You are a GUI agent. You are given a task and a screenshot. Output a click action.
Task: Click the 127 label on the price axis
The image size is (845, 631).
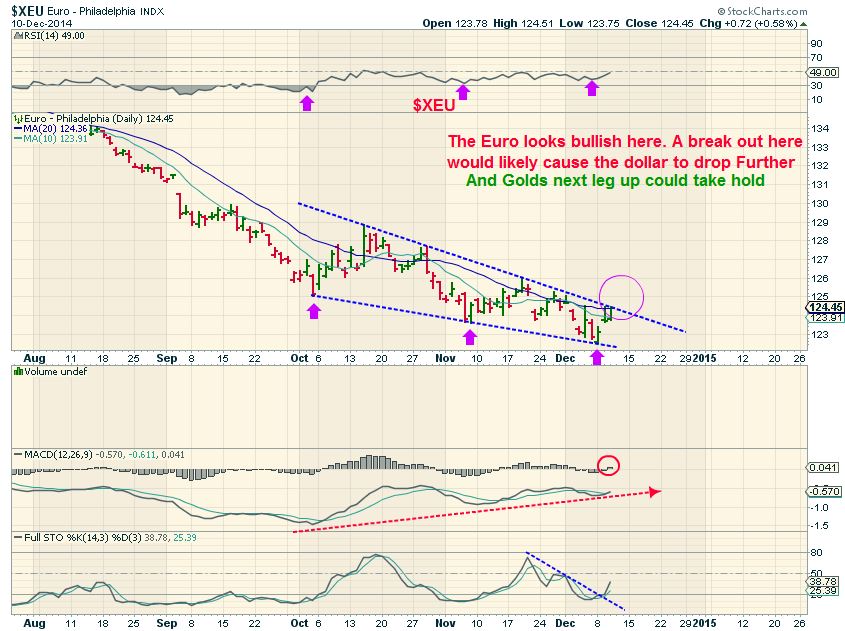click(820, 260)
